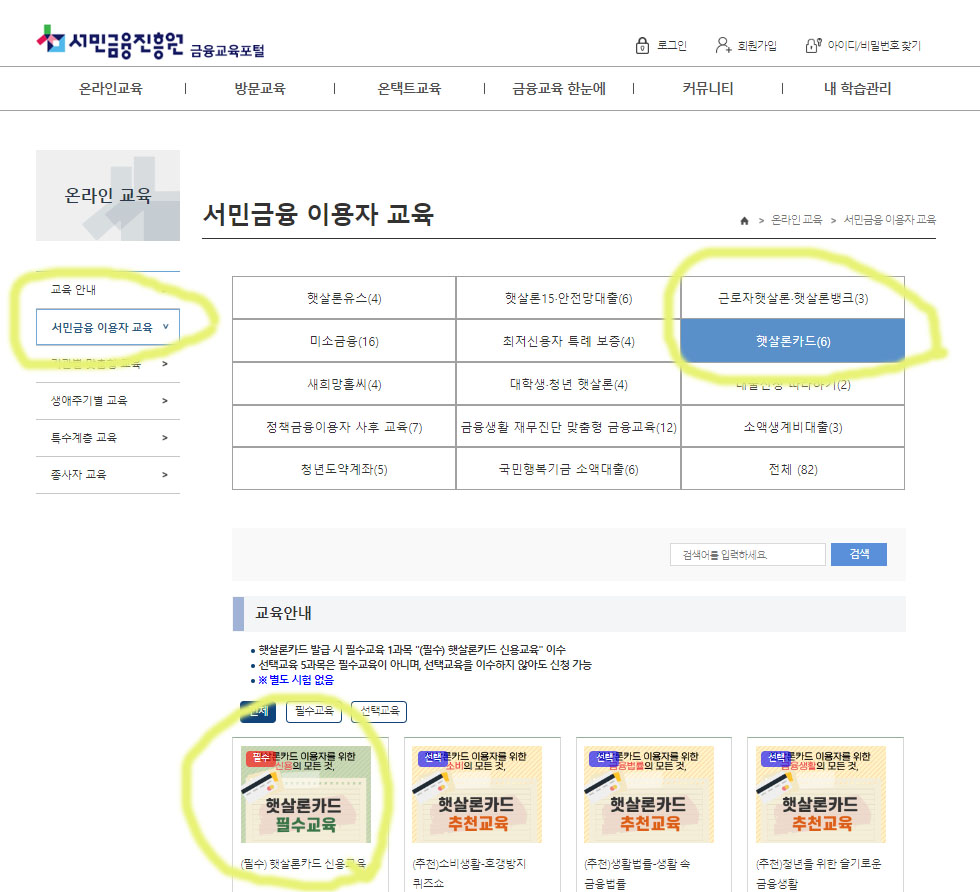Click the 필수교육 filter button
The width and height of the screenshot is (980, 892).
click(314, 711)
